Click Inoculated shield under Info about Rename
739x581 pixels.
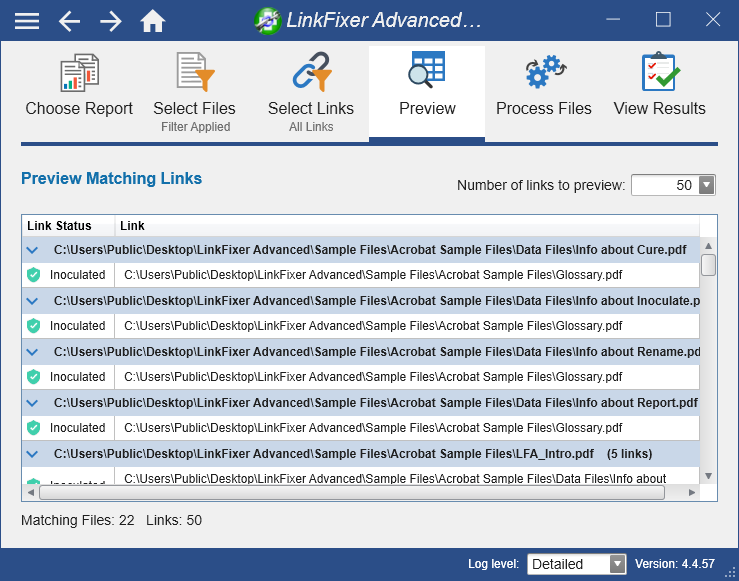pyautogui.click(x=33, y=377)
